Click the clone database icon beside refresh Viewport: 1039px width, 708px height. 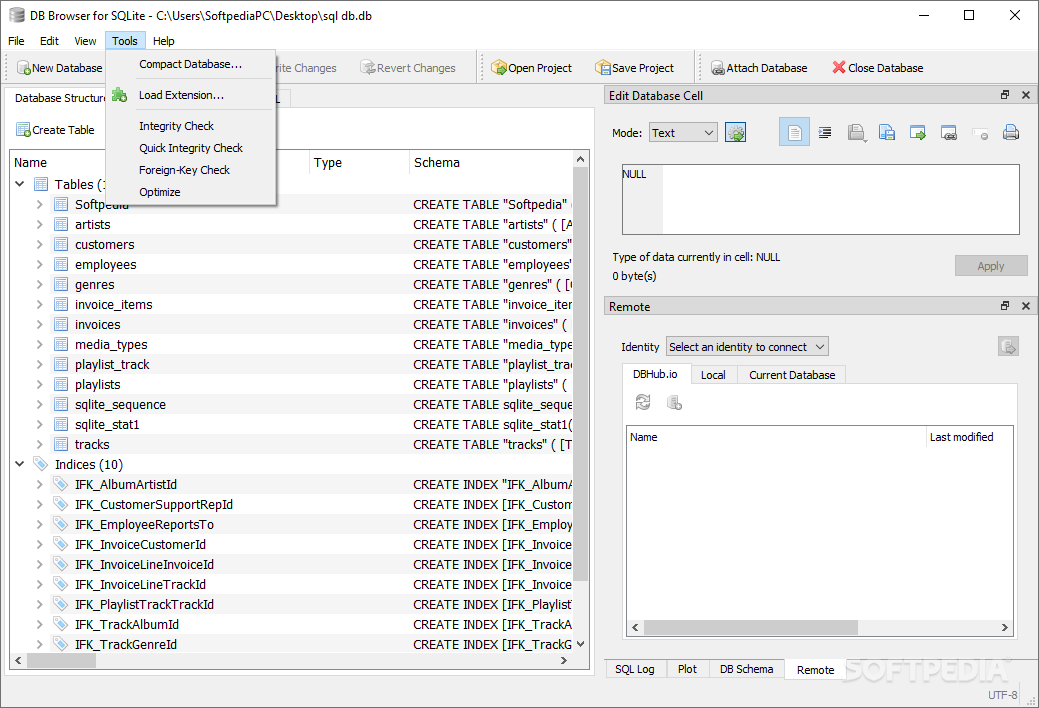pyautogui.click(x=674, y=402)
